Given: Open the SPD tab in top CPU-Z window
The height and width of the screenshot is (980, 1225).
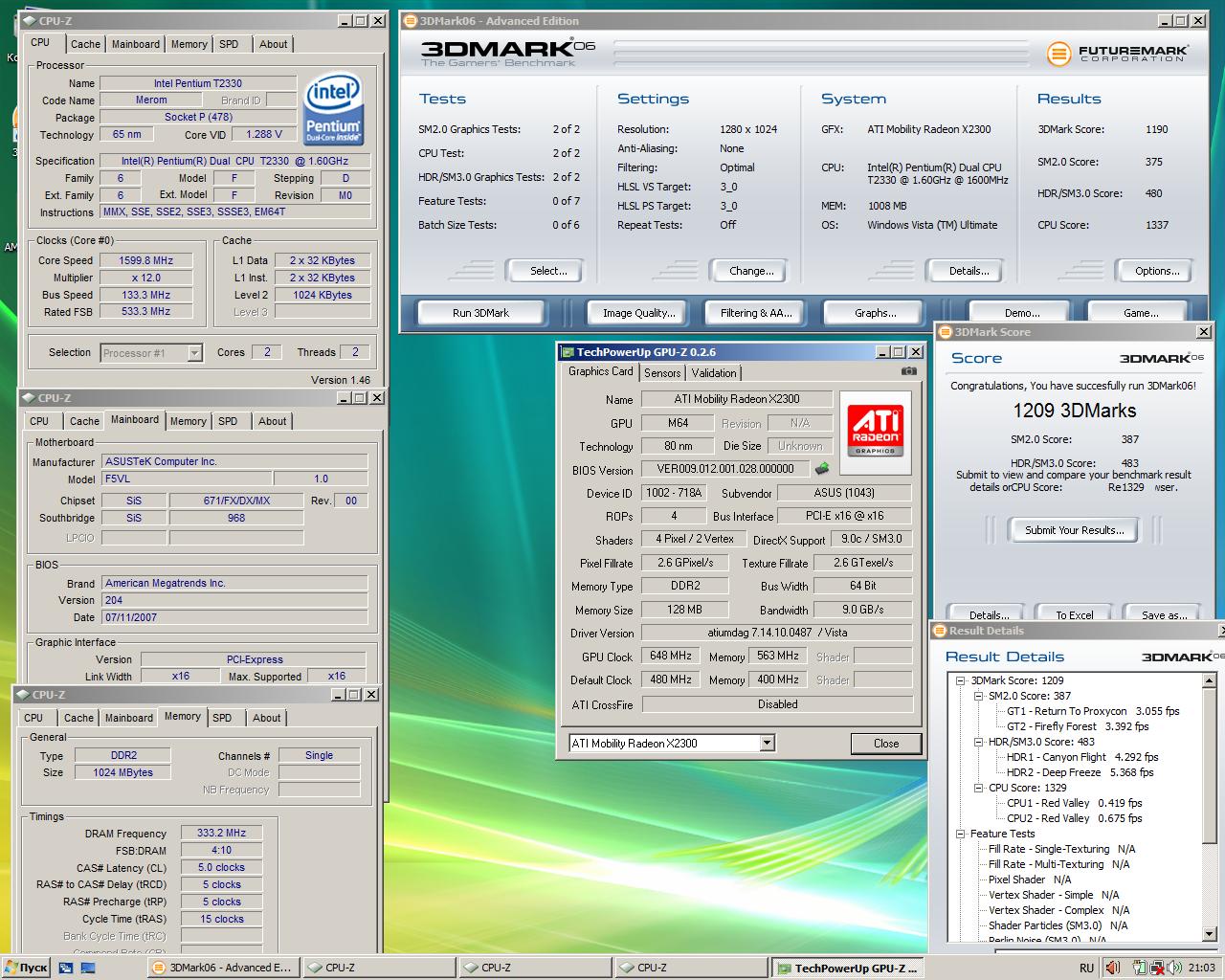Looking at the screenshot, I should 229,44.
